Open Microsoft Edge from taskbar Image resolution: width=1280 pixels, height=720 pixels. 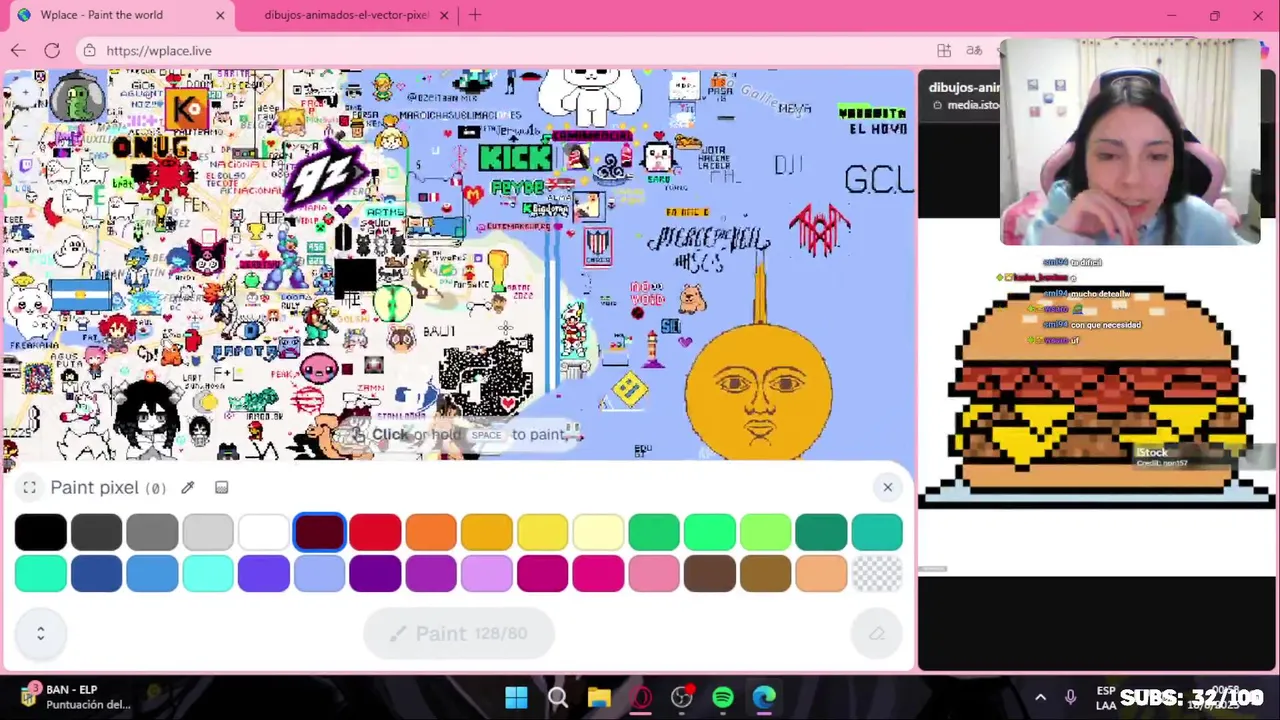[764, 697]
